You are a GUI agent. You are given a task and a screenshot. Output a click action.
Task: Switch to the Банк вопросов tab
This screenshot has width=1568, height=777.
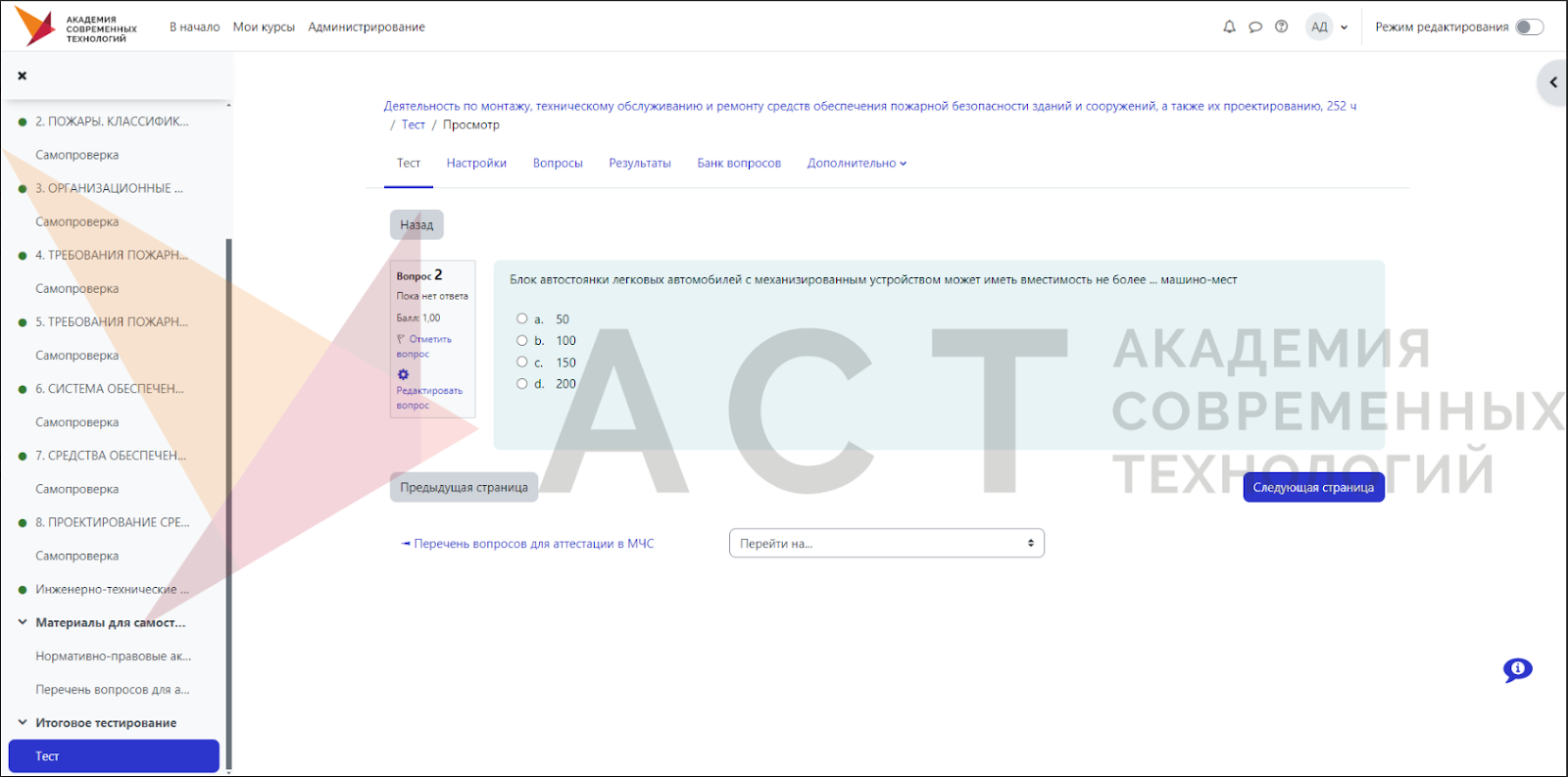739,164
